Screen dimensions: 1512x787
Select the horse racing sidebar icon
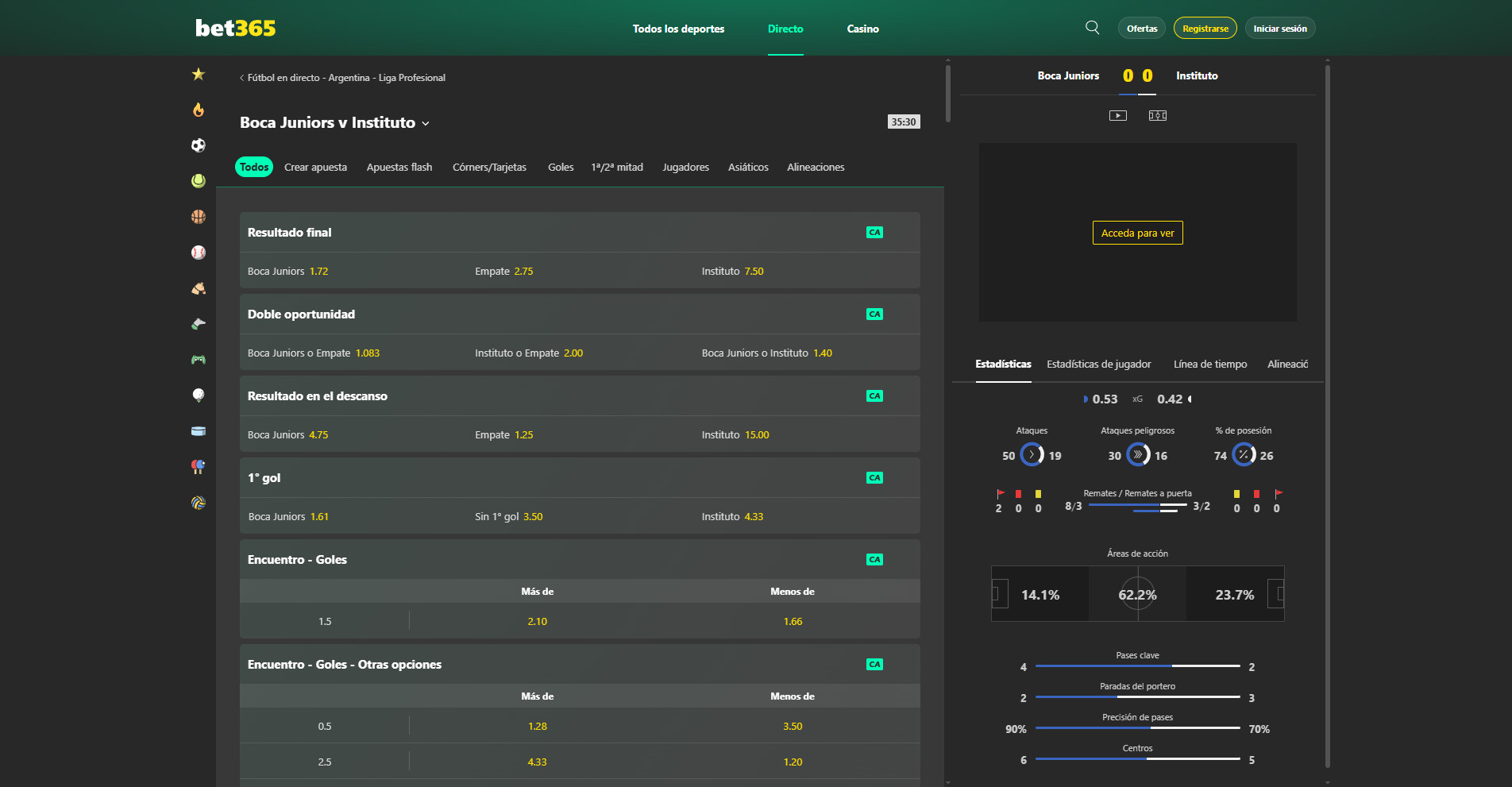[199, 288]
